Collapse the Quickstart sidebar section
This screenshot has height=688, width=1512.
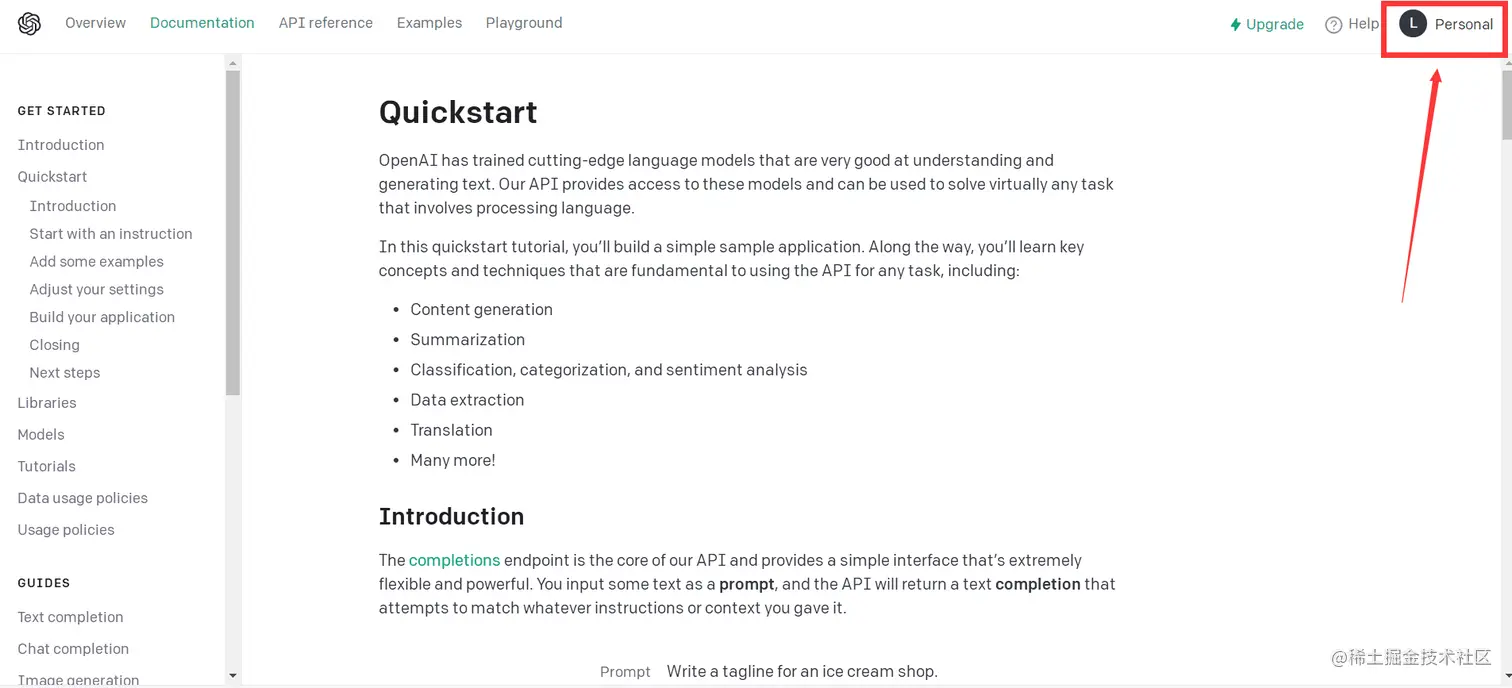(x=52, y=177)
